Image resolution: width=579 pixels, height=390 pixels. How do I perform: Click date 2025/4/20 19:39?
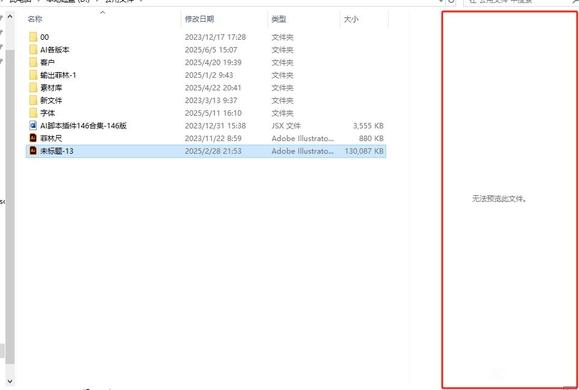pyautogui.click(x=213, y=62)
